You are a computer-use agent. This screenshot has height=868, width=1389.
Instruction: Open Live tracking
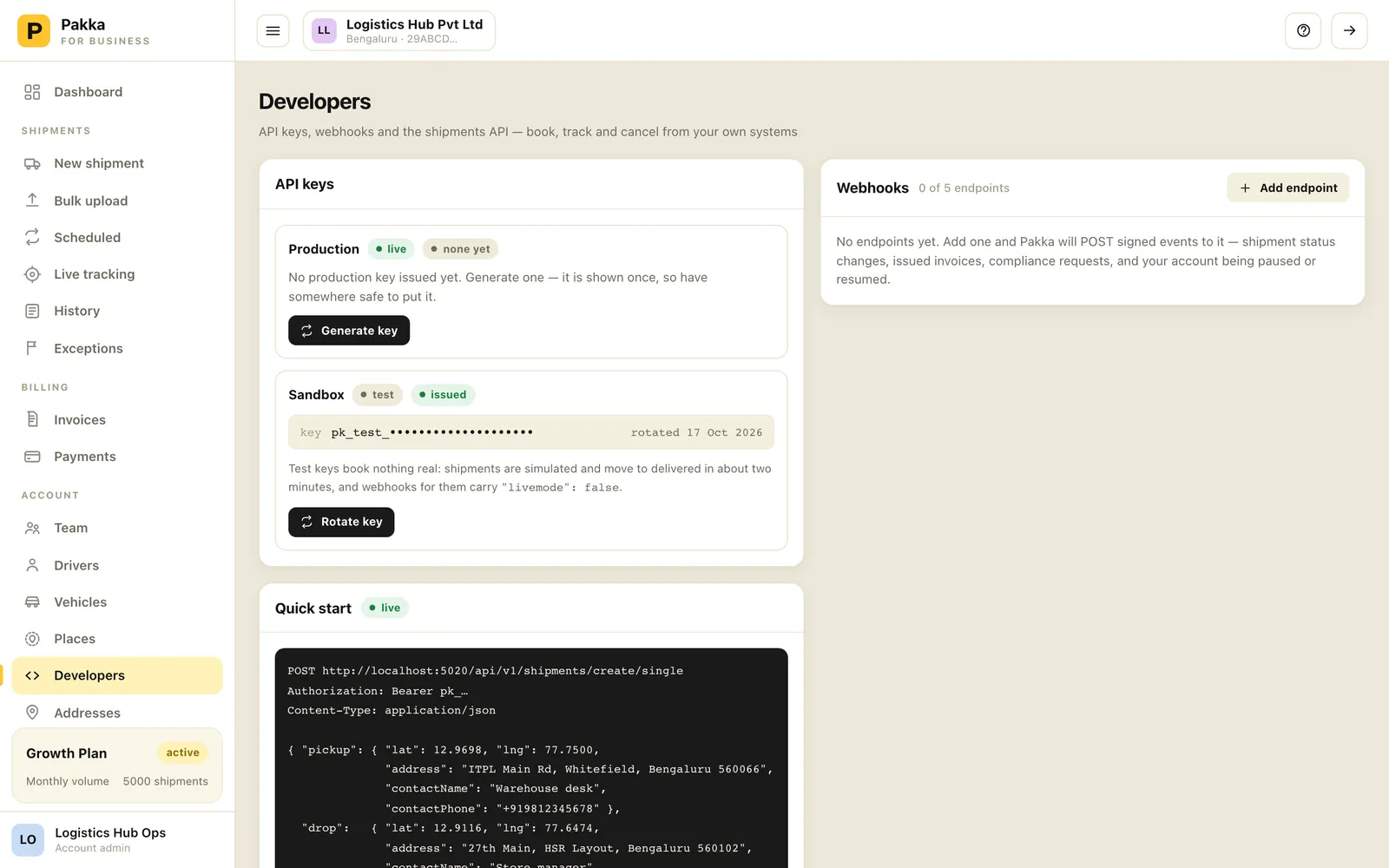[x=117, y=274]
